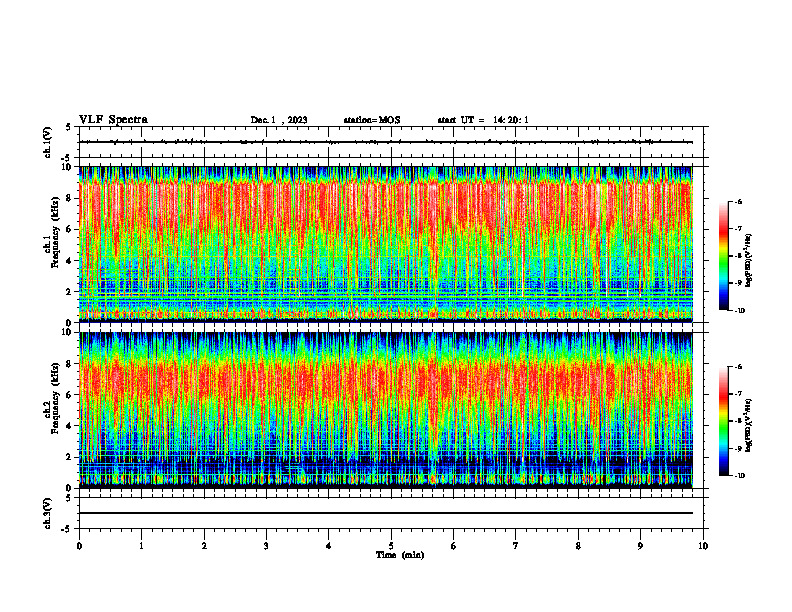The image size is (792, 612).
Task: Click the time axis tick label "9"
Action: (640, 546)
